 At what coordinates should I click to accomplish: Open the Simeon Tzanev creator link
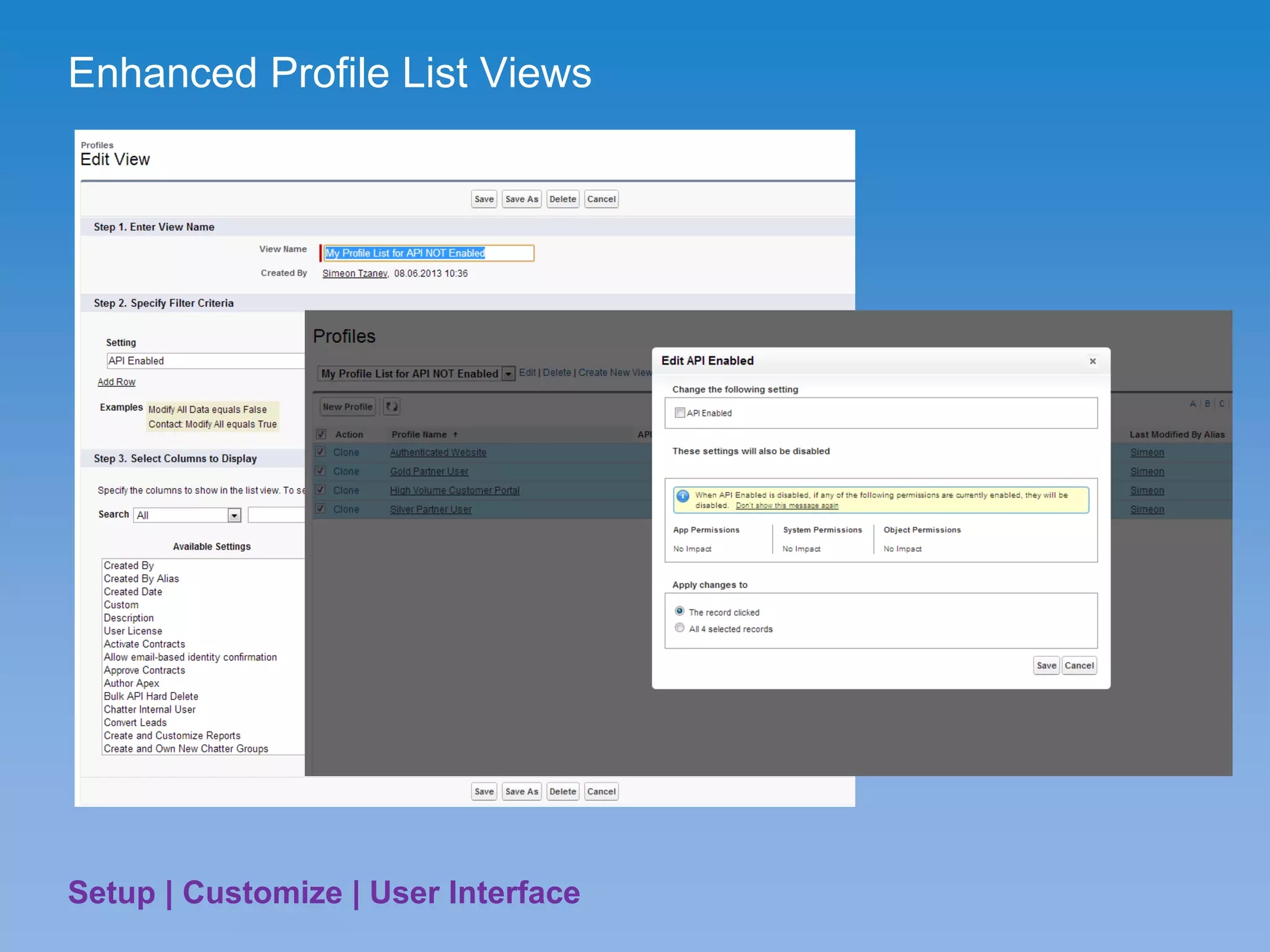pos(355,273)
